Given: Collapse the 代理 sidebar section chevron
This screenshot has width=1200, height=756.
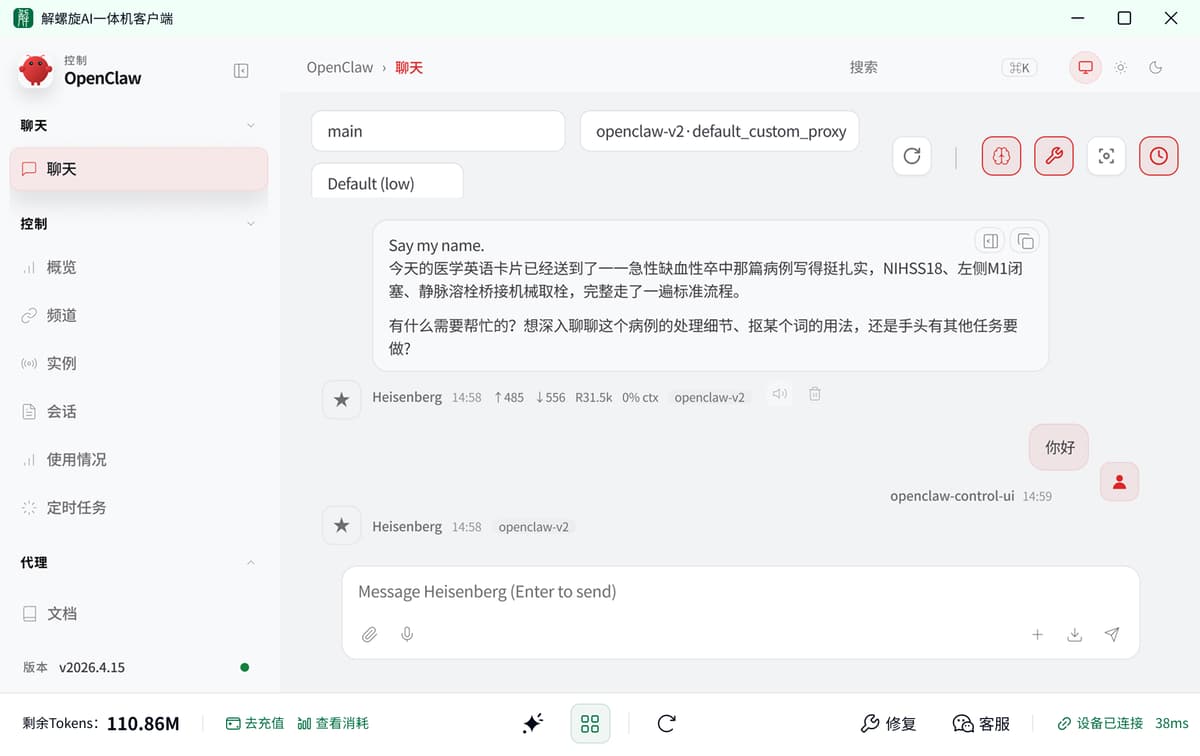Looking at the screenshot, I should coord(251,563).
